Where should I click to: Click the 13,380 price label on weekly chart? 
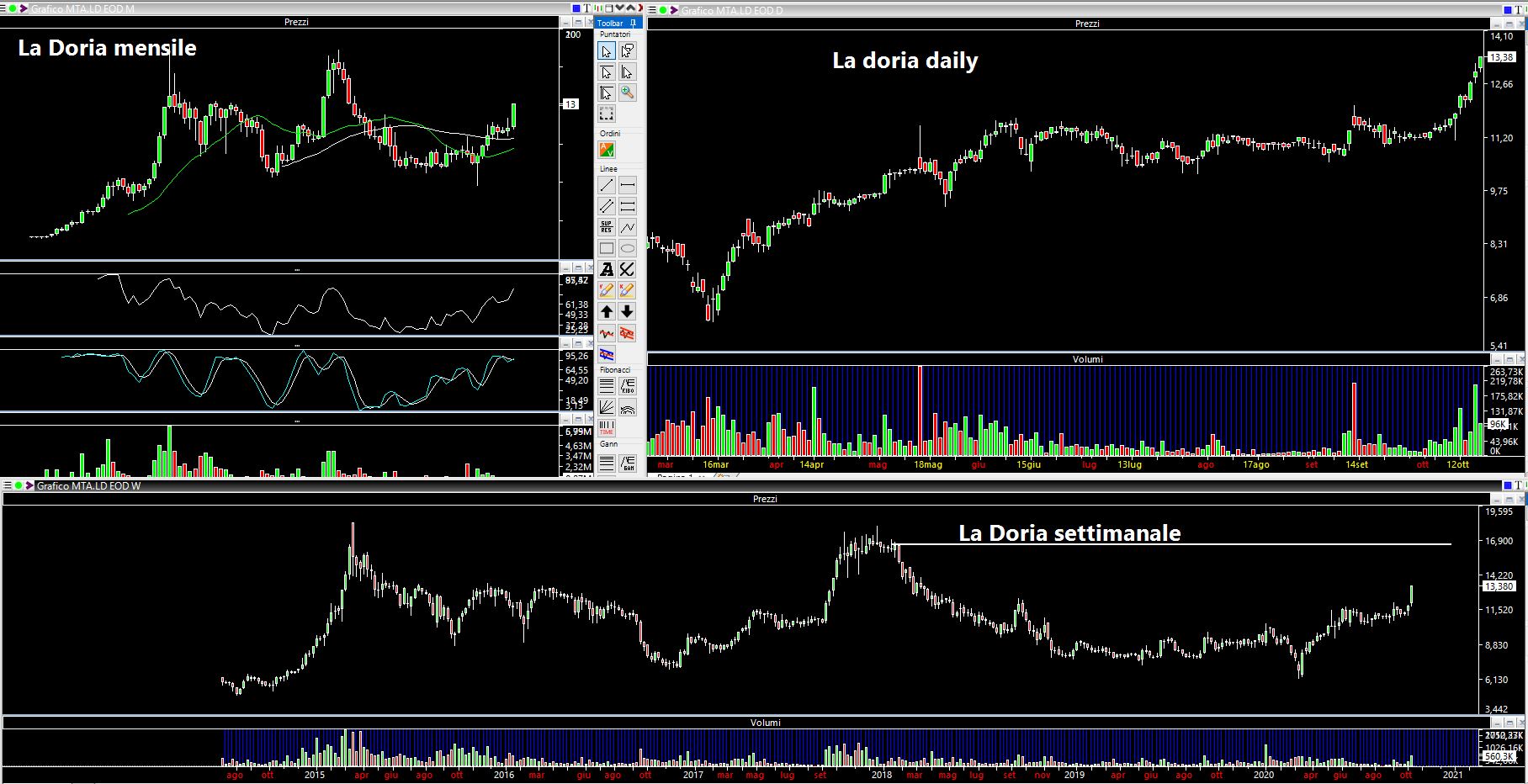(1499, 586)
